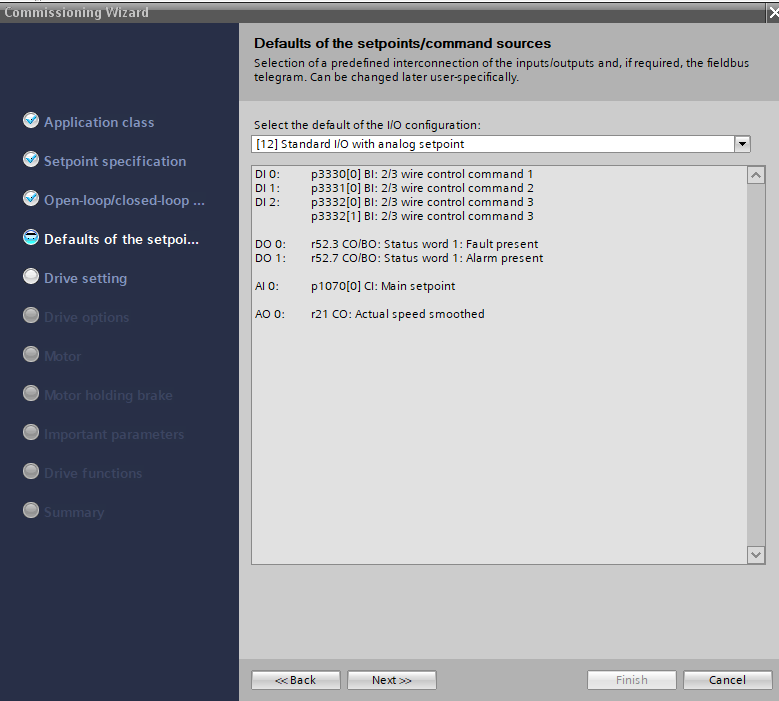Click the current step icon beside Defaults of the setpoi...
The width and height of the screenshot is (779, 701).
tap(31, 237)
